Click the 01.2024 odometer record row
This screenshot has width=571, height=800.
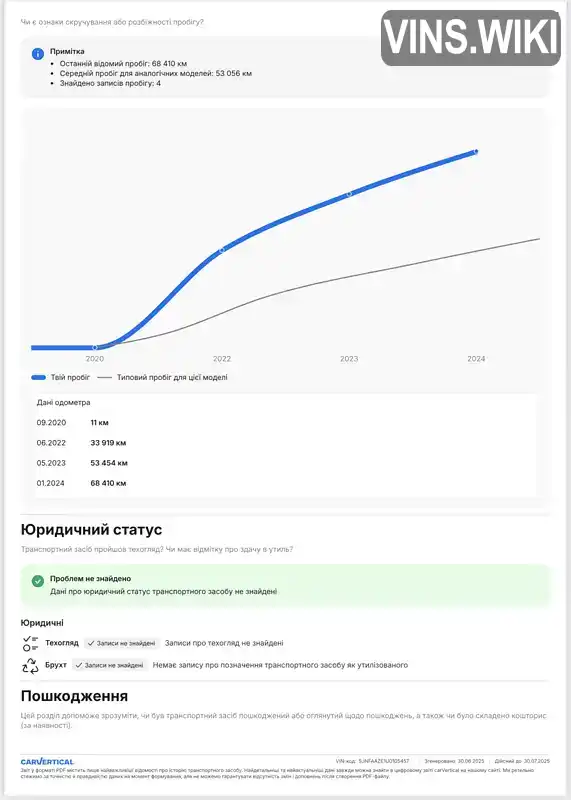(x=286, y=483)
